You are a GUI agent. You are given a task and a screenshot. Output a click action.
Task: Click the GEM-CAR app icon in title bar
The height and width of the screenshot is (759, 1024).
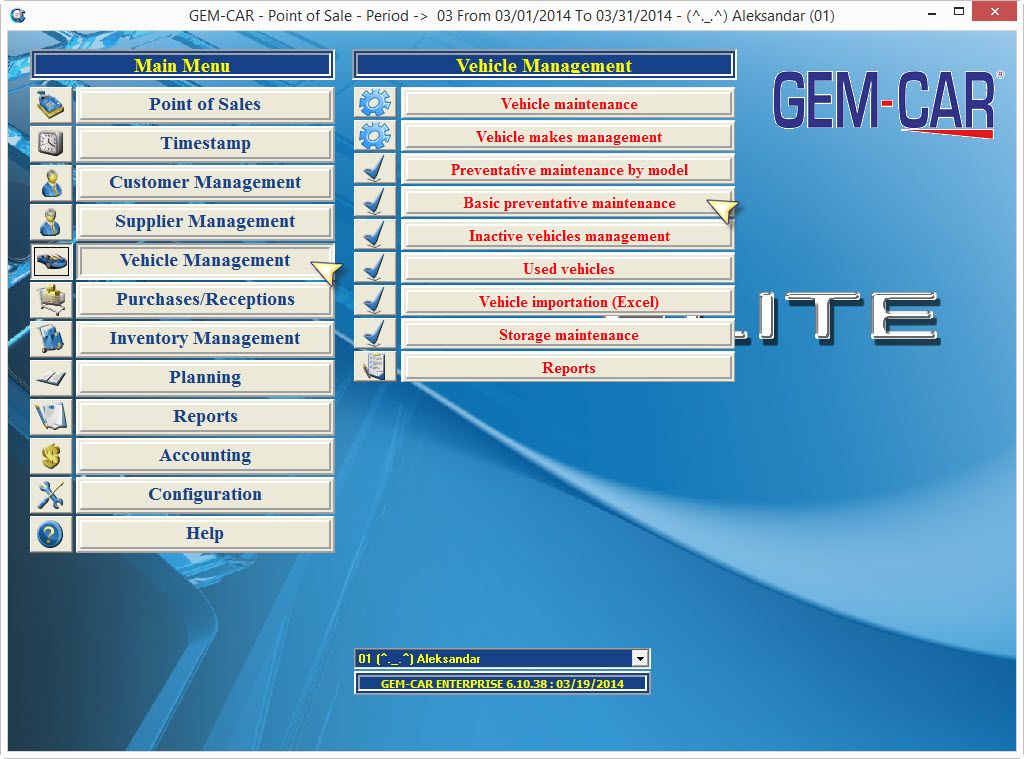[x=18, y=14]
